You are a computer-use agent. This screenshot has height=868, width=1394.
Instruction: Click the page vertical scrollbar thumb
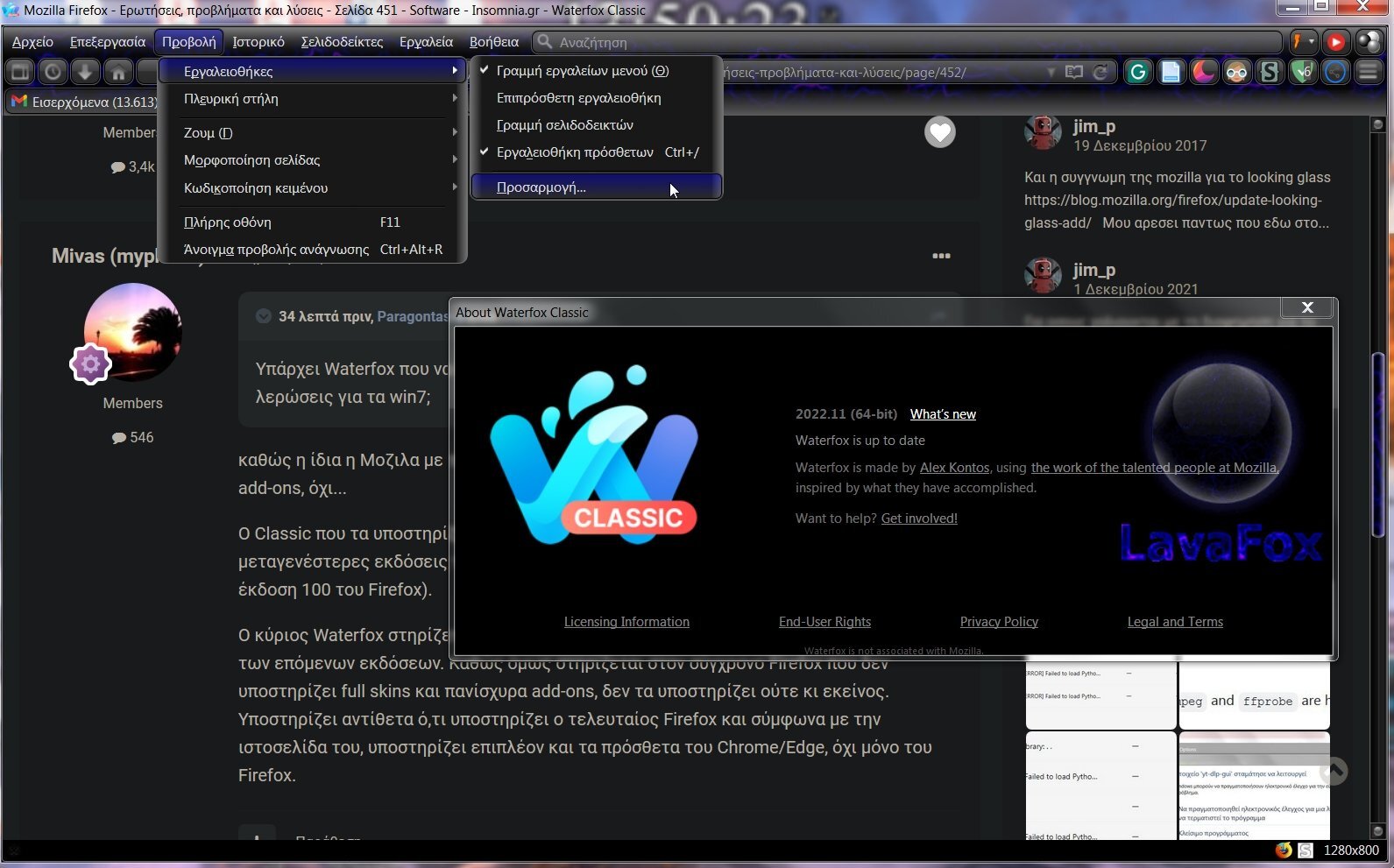point(1378,444)
